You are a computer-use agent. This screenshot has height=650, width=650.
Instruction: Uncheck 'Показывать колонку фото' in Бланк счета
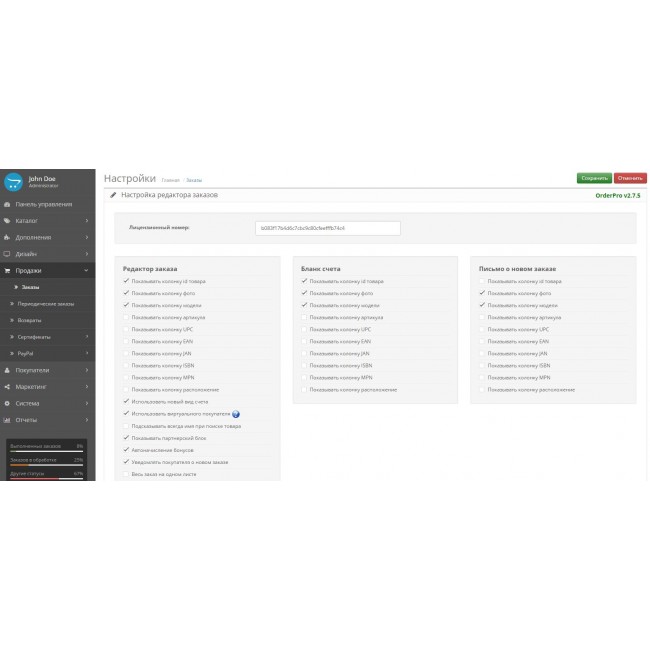click(x=305, y=293)
